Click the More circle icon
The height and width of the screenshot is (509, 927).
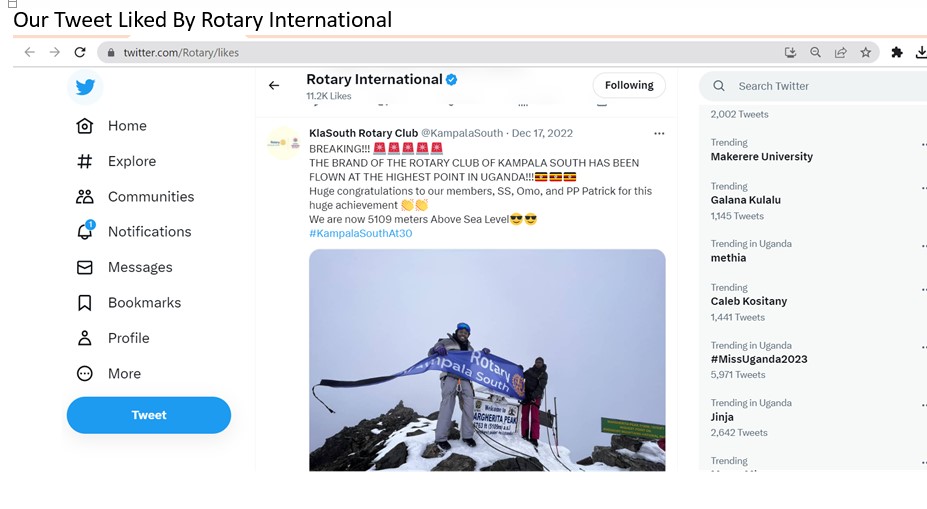85,374
